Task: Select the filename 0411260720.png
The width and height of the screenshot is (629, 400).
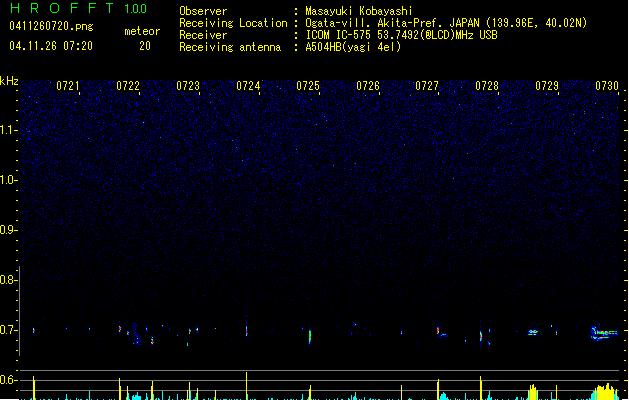Action: (51, 26)
